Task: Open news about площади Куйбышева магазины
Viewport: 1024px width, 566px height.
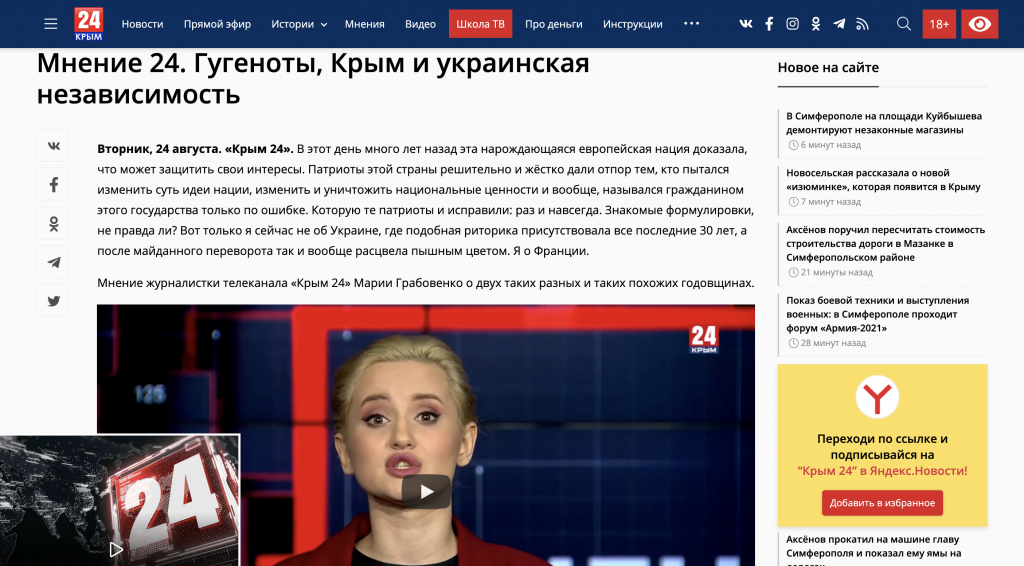Action: coord(884,123)
